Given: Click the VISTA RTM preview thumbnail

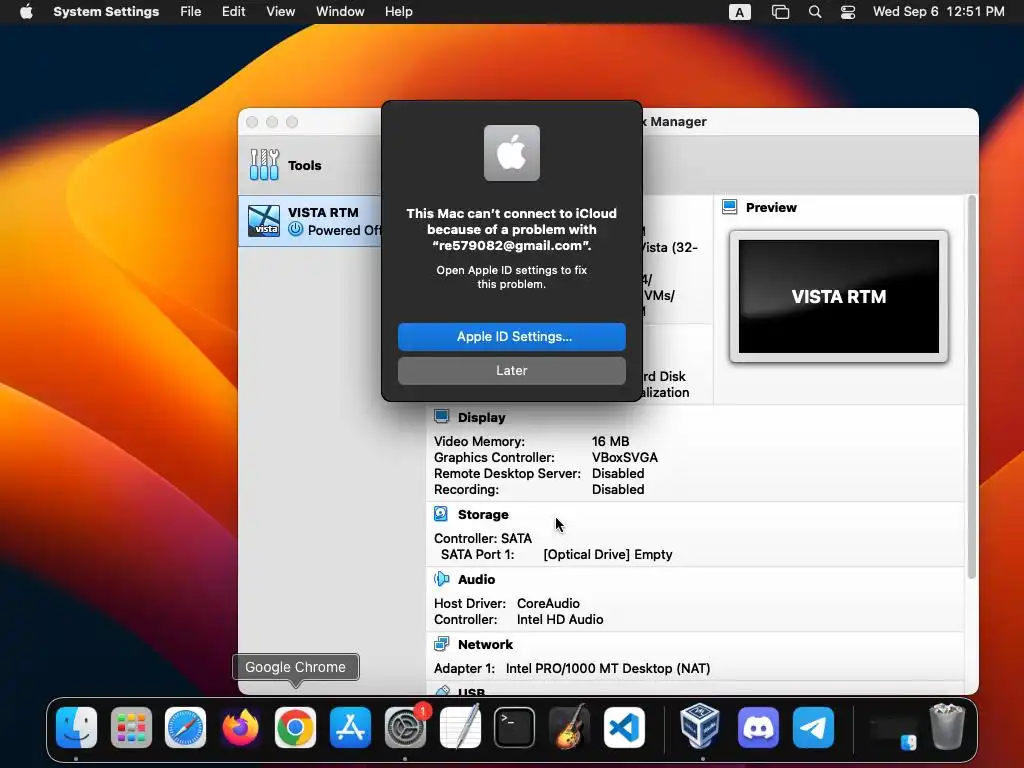Looking at the screenshot, I should [x=839, y=296].
